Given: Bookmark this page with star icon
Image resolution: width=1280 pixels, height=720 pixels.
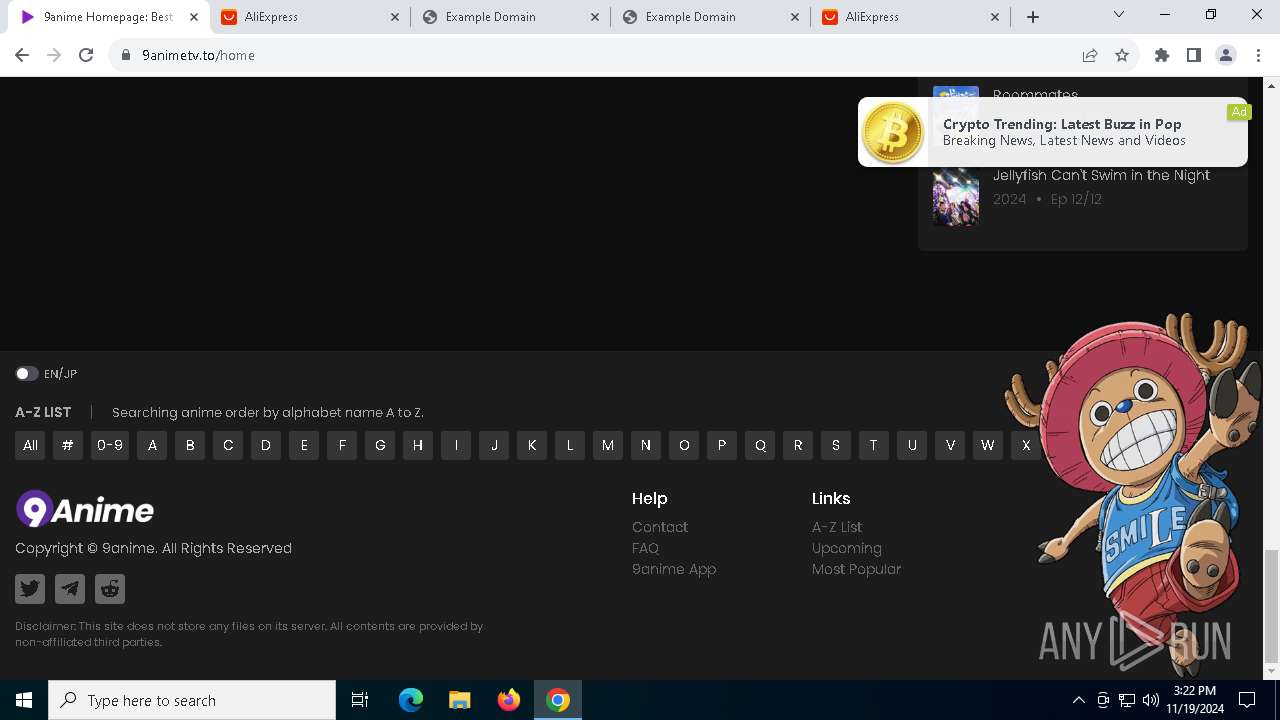Looking at the screenshot, I should [1122, 55].
